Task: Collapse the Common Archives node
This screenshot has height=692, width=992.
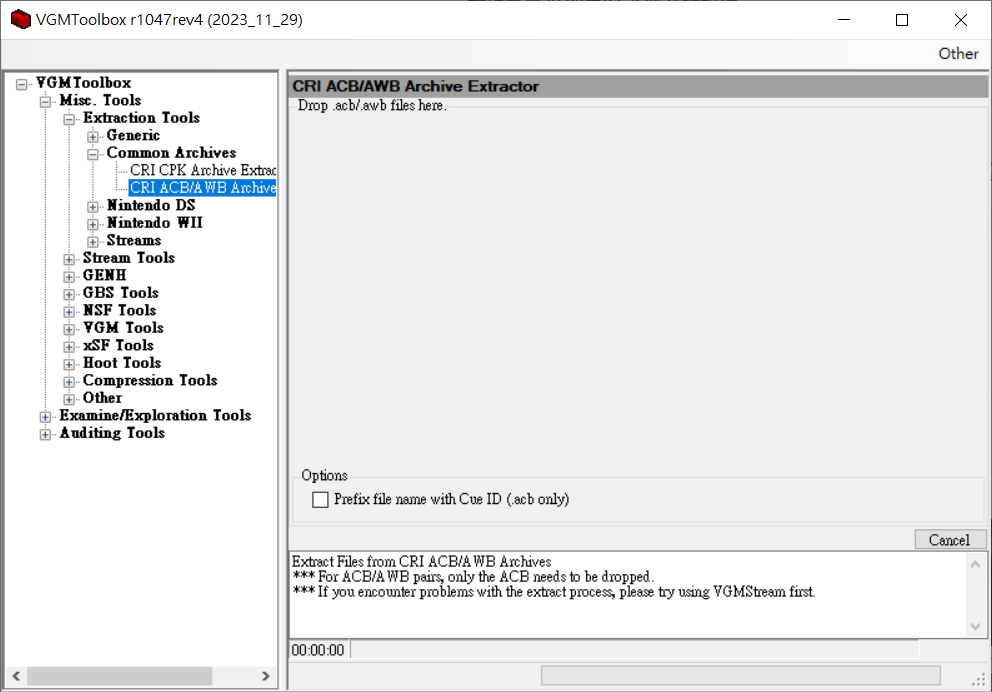Action: tap(93, 154)
